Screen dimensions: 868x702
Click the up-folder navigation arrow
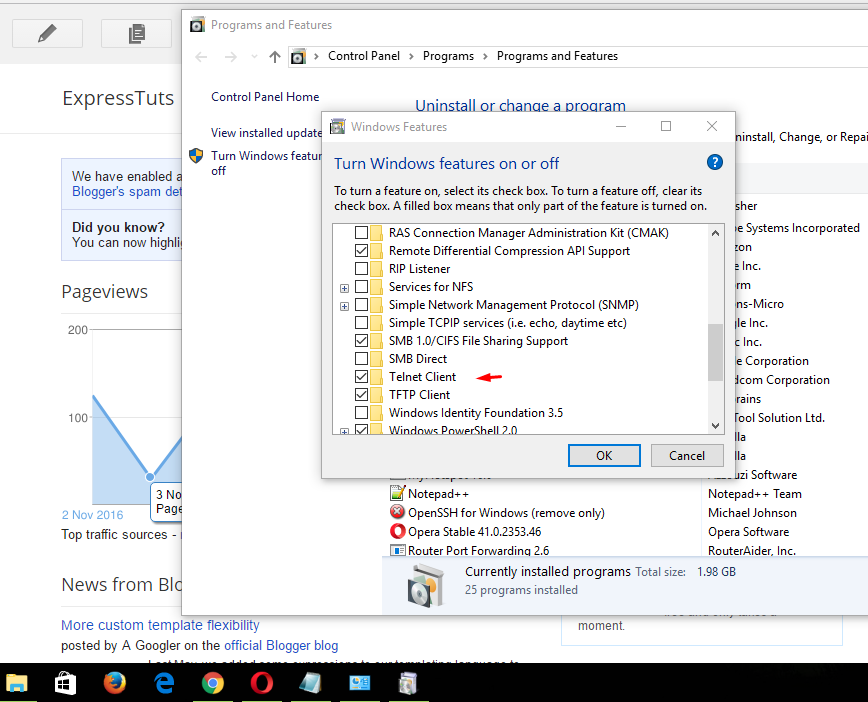274,56
